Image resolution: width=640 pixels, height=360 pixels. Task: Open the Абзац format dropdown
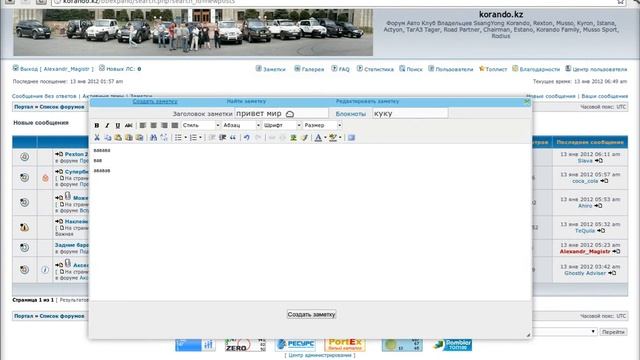[x=241, y=125]
